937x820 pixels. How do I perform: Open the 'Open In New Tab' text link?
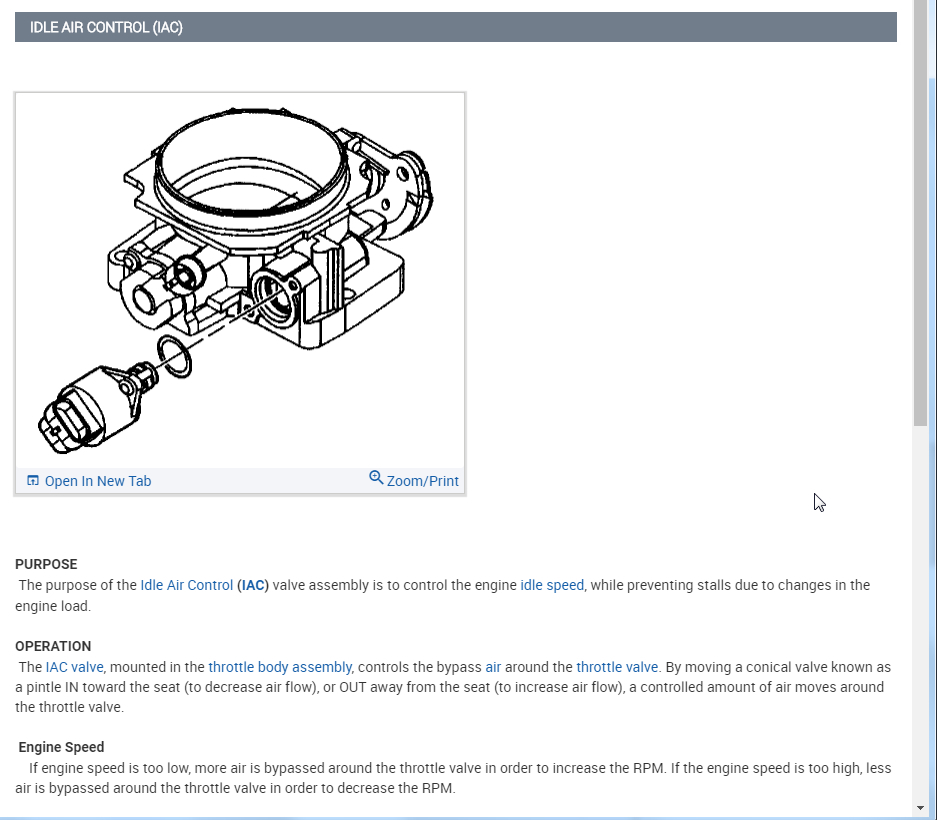(x=98, y=481)
